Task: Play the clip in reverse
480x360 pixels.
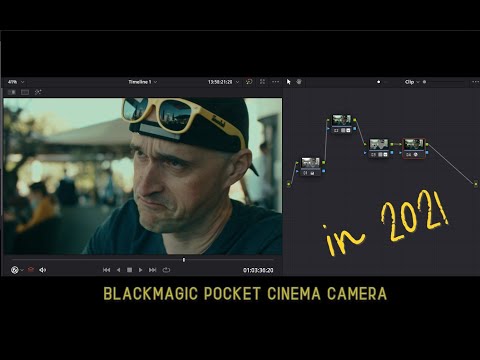Action: click(x=119, y=270)
